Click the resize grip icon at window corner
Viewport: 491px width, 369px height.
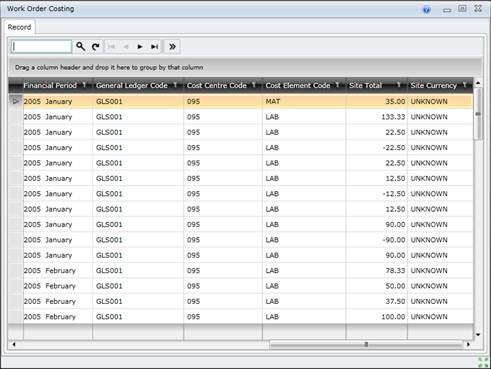[x=483, y=362]
